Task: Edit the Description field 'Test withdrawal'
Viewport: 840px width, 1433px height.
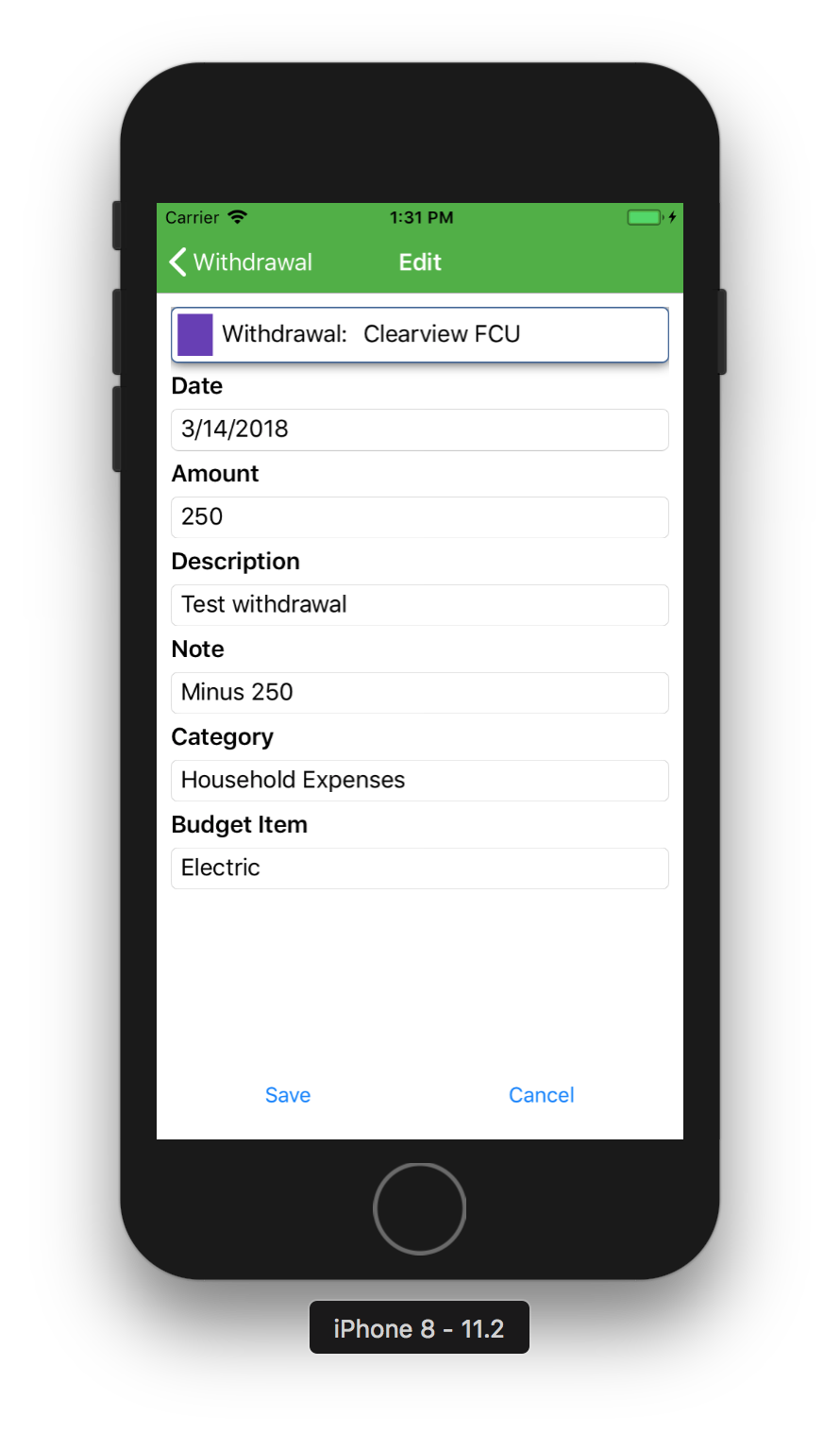Action: [x=420, y=605]
